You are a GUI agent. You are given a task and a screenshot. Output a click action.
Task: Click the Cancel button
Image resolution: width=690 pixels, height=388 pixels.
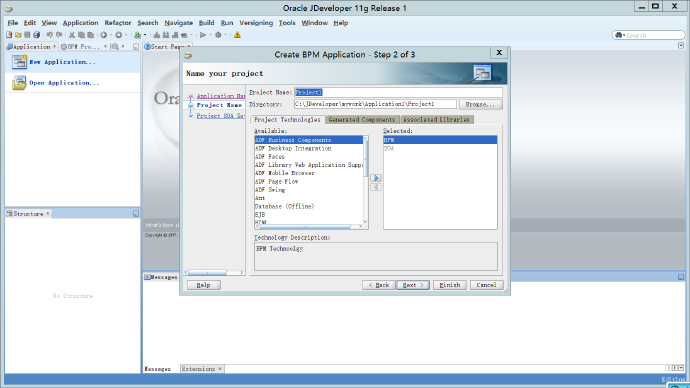486,285
